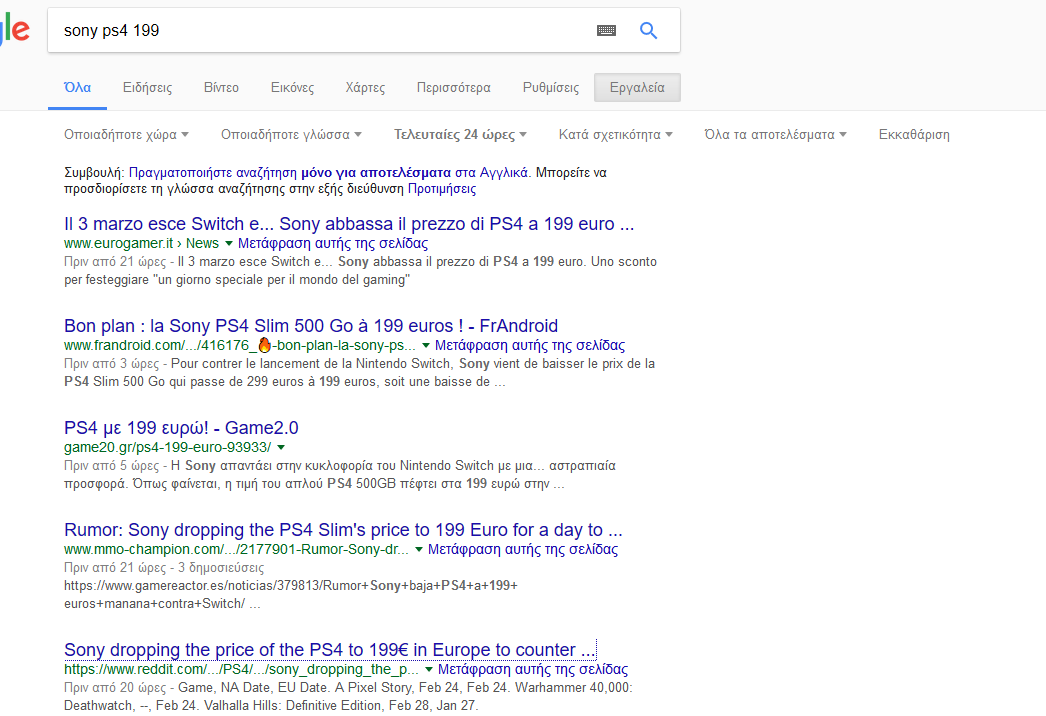Viewport: 1046px width, 716px height.
Task: Click Εκκαθάριση to clear filters
Action: coord(914,134)
